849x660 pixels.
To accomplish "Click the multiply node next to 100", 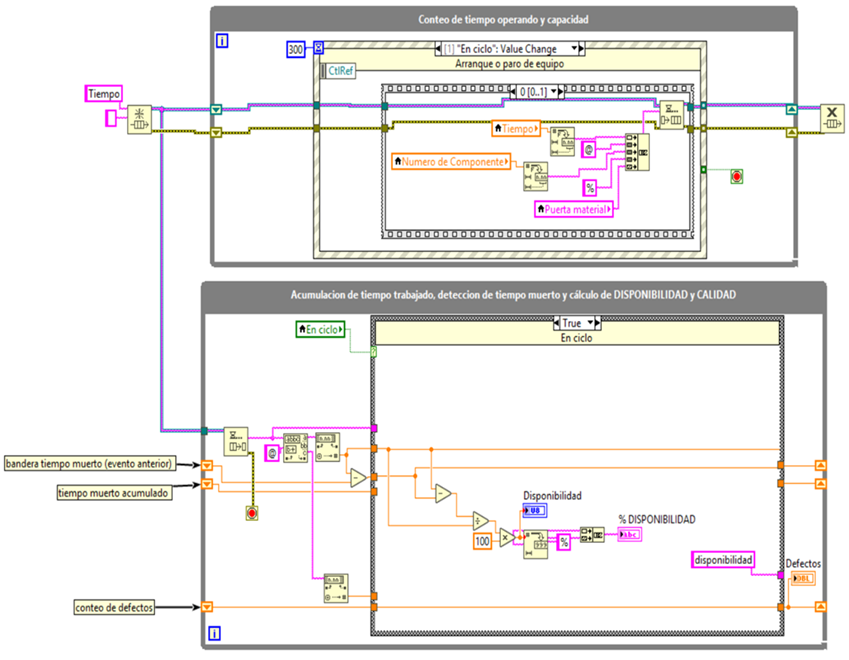I will (x=505, y=538).
